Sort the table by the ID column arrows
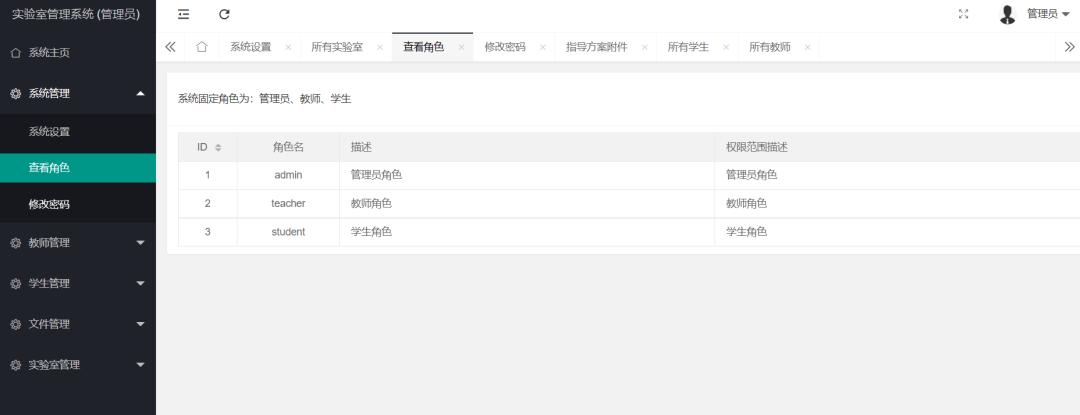Image resolution: width=1080 pixels, height=415 pixels. coord(218,147)
